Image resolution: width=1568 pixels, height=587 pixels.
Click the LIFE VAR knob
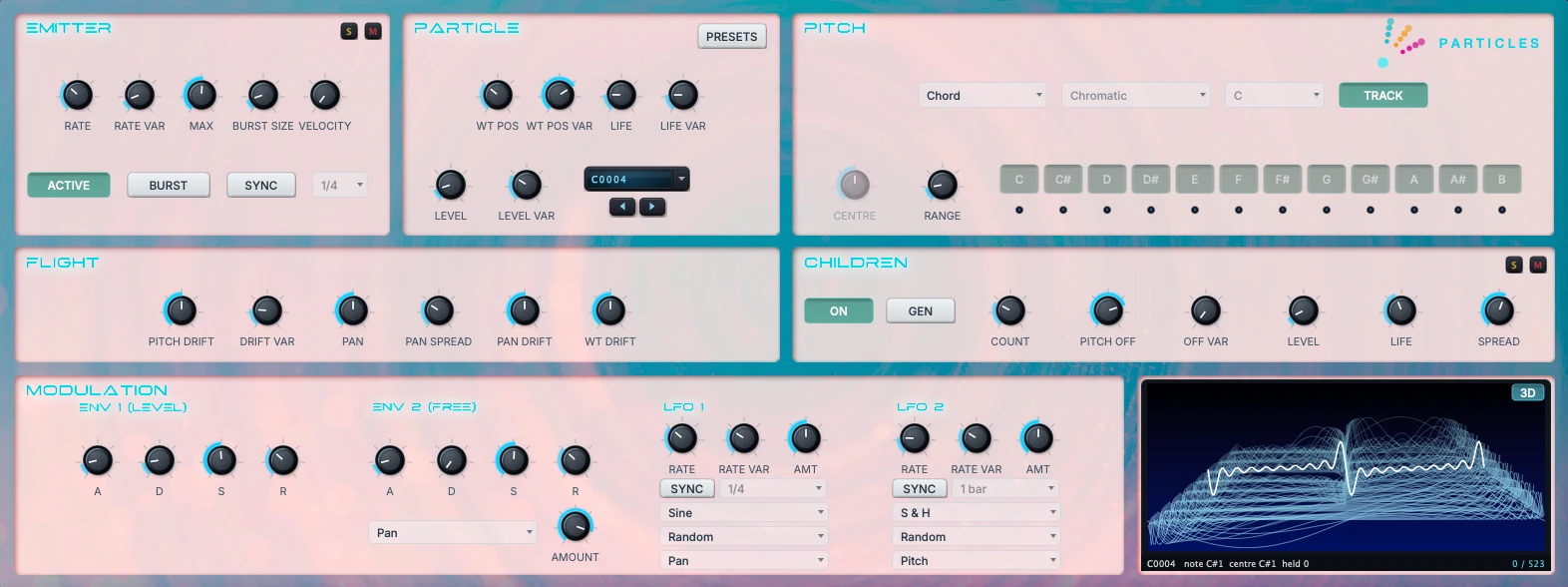pyautogui.click(x=683, y=95)
